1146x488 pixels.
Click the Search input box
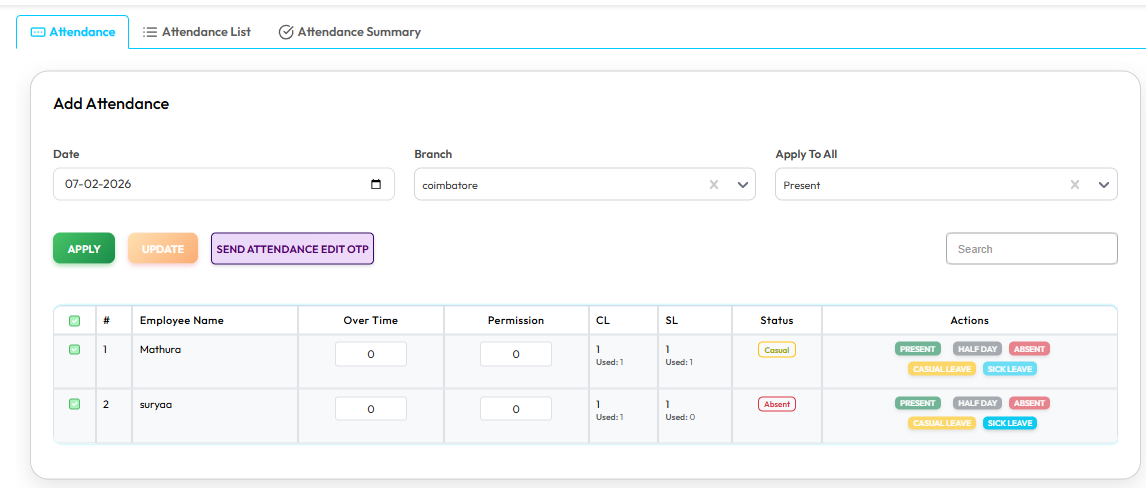point(1031,249)
